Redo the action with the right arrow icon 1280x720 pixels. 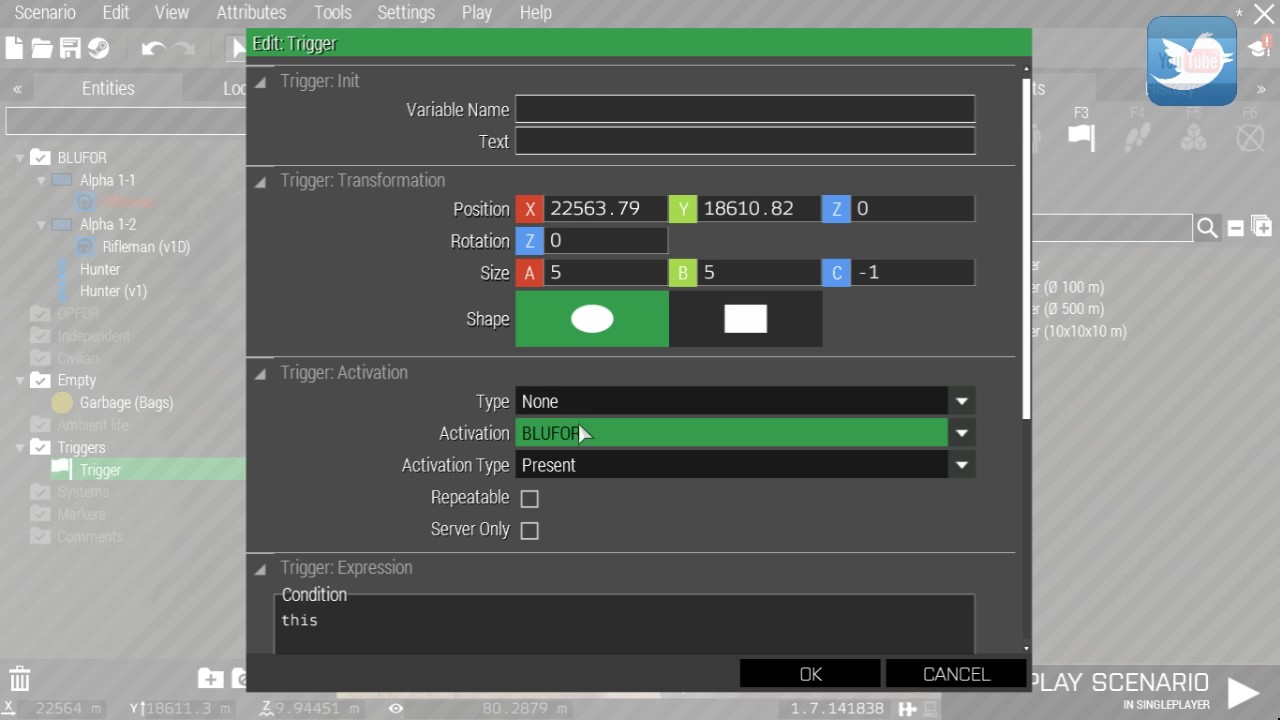click(184, 48)
